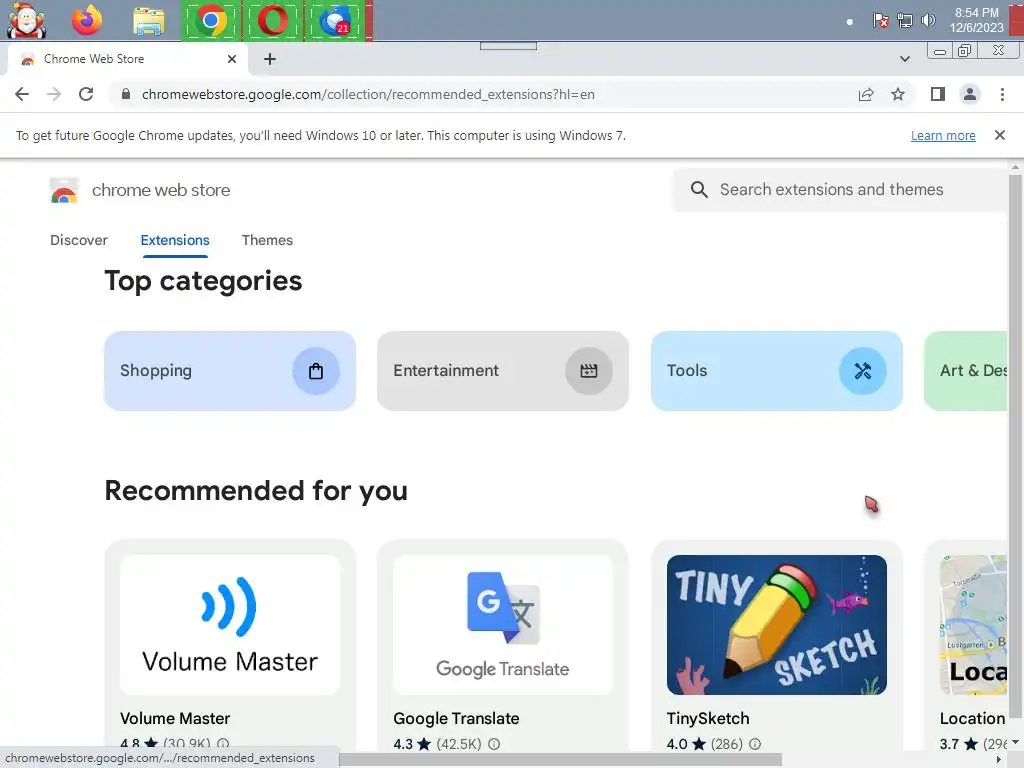Image resolution: width=1024 pixels, height=768 pixels.
Task: Open the Art & Design category
Action: pos(966,371)
